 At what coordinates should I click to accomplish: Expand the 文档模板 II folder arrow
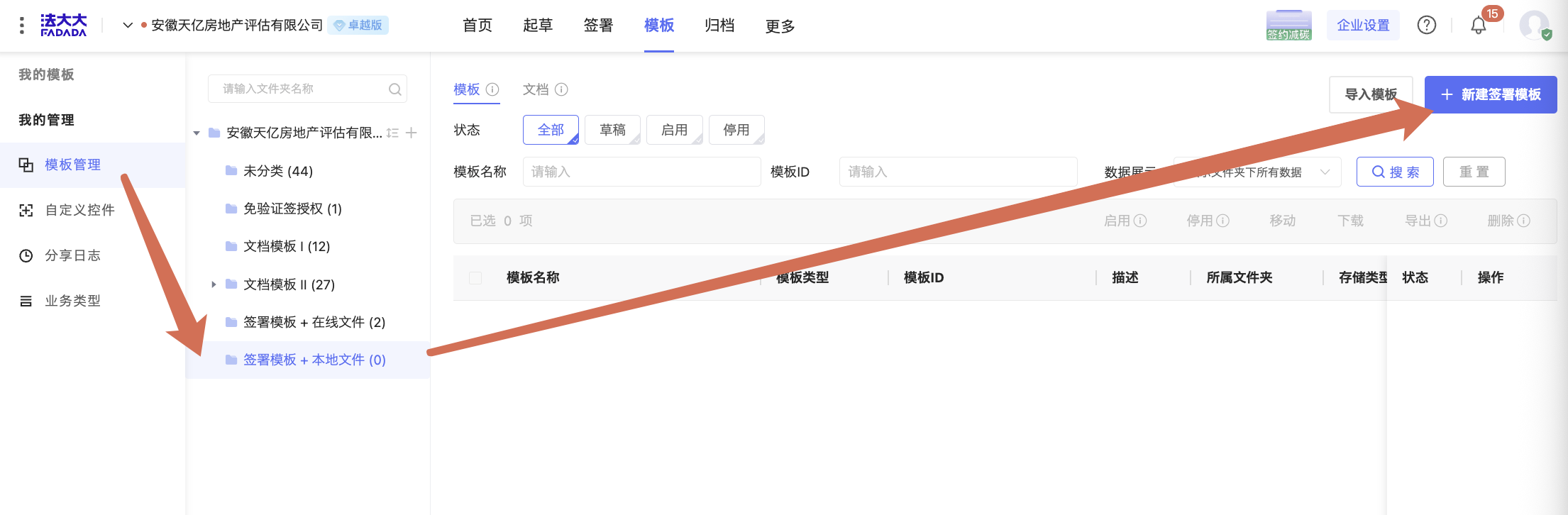[x=214, y=284]
